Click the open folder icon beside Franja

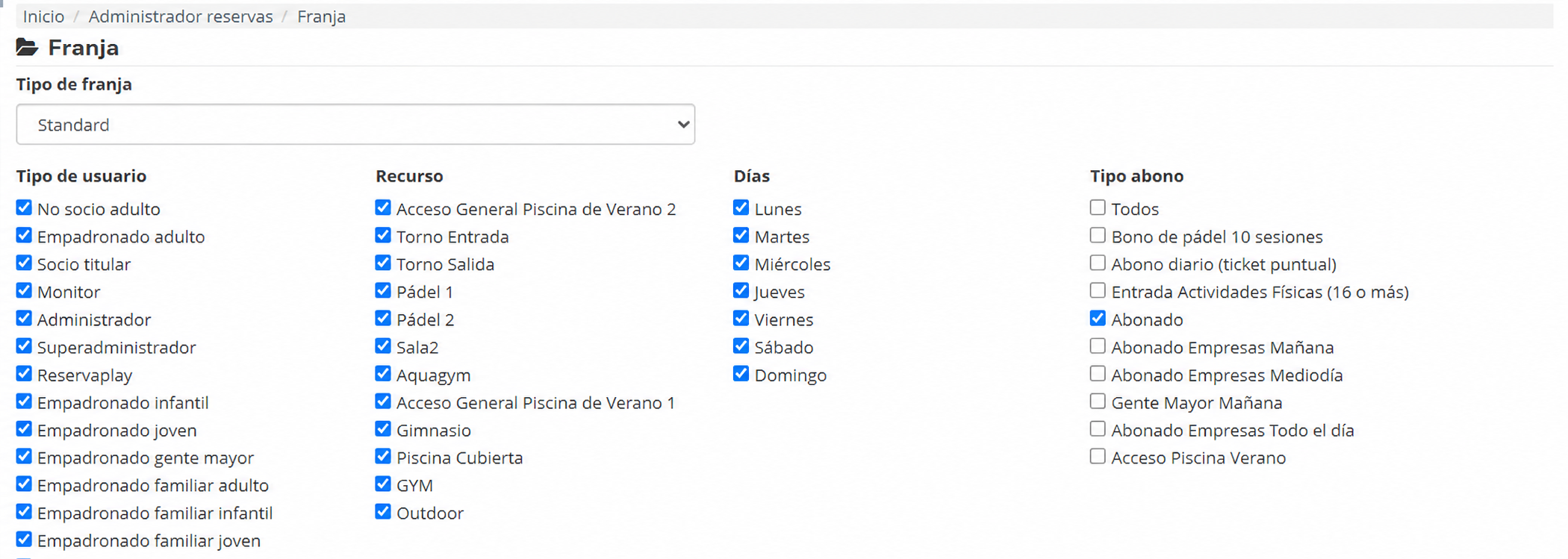click(x=27, y=48)
